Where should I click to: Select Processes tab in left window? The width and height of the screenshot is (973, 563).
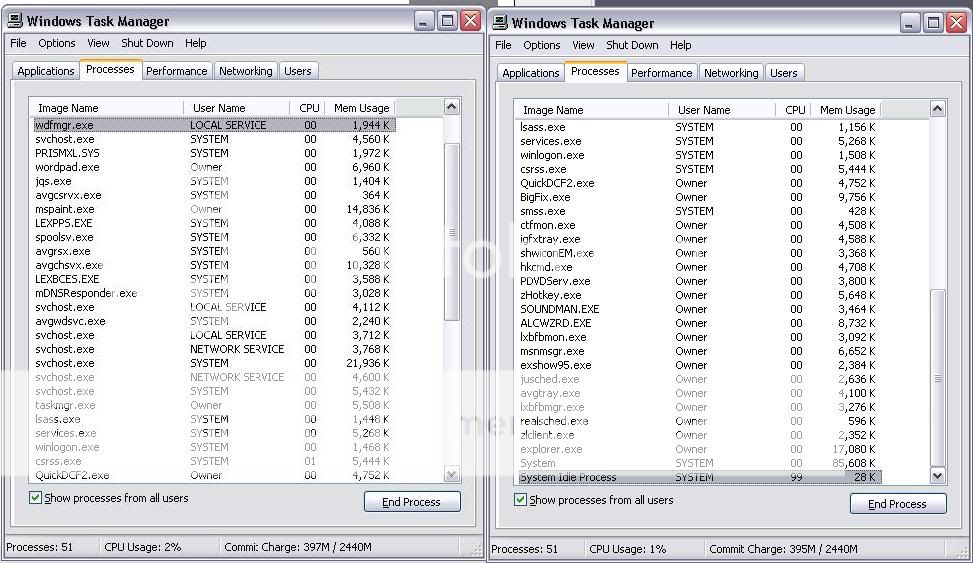(110, 69)
